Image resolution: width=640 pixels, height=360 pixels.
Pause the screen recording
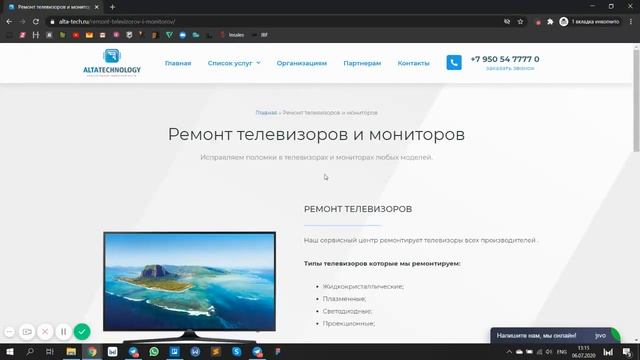pos(64,332)
